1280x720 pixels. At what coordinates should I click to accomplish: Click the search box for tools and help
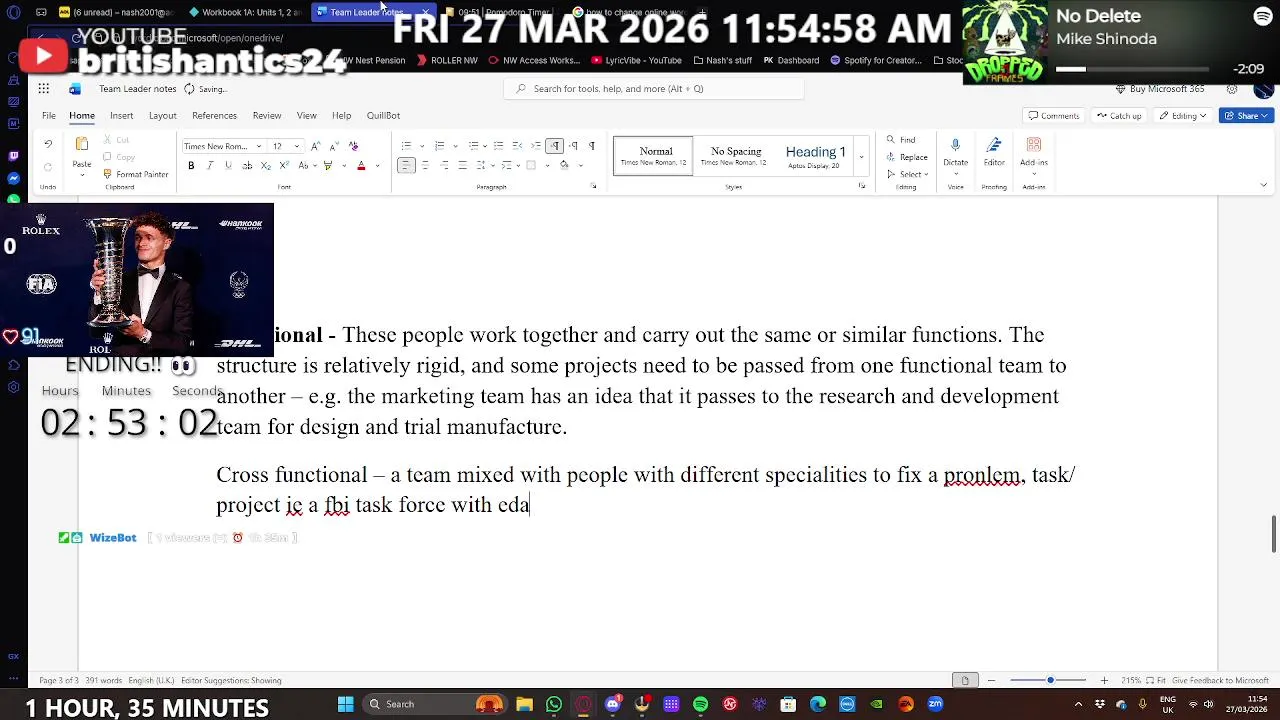[654, 89]
